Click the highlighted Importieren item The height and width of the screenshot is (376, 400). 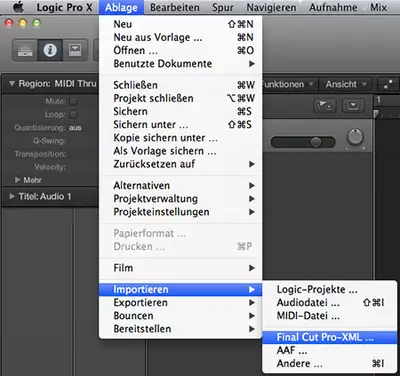coord(181,289)
